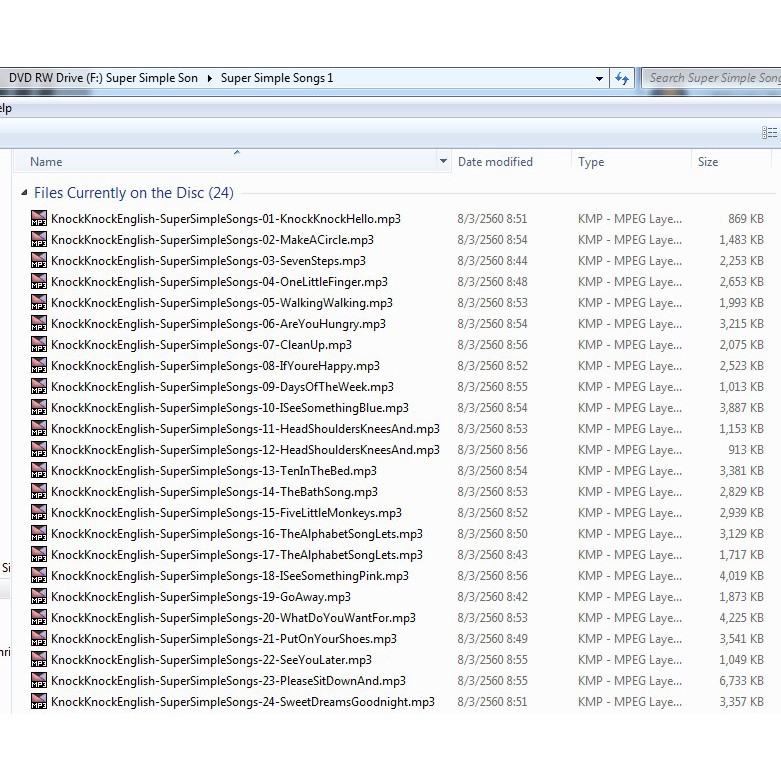Click the 24-SweetDreamsGoodnight.mp3 file icon

pos(39,702)
